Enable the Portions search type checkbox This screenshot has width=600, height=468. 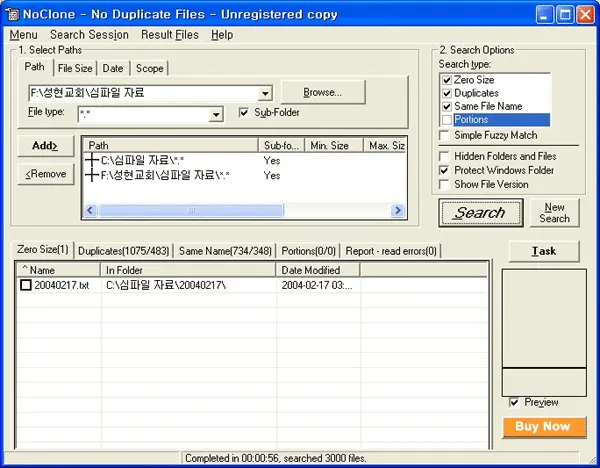pos(446,120)
